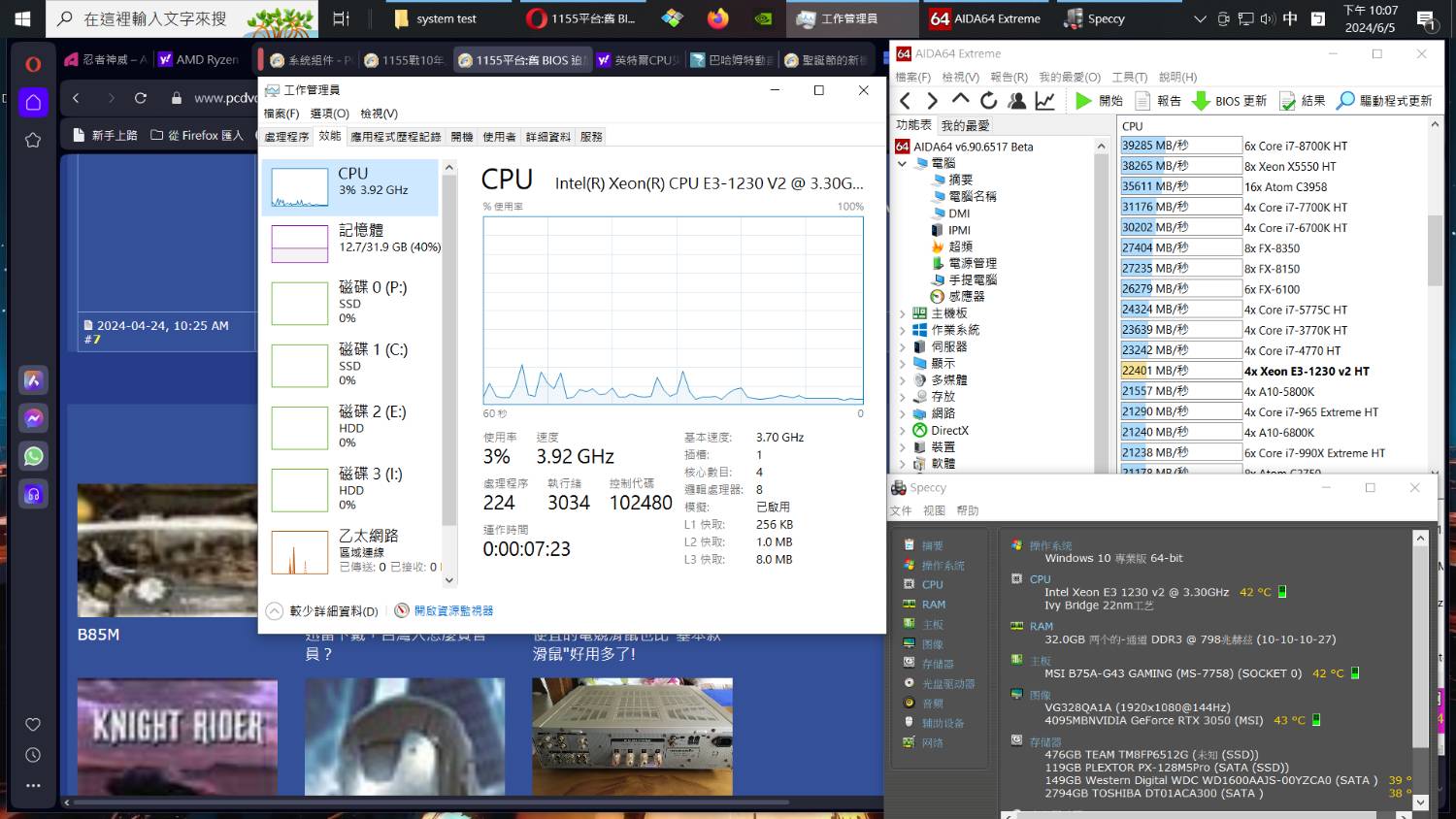Expand DirectX tree node in AIDA64
Screen dimensions: 1456x819
903,431
